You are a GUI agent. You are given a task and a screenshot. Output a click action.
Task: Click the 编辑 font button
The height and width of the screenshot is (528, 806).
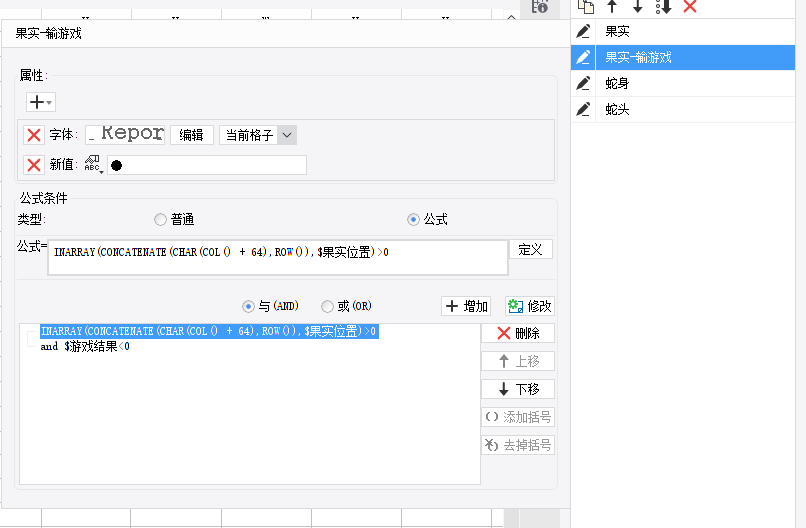[192, 135]
